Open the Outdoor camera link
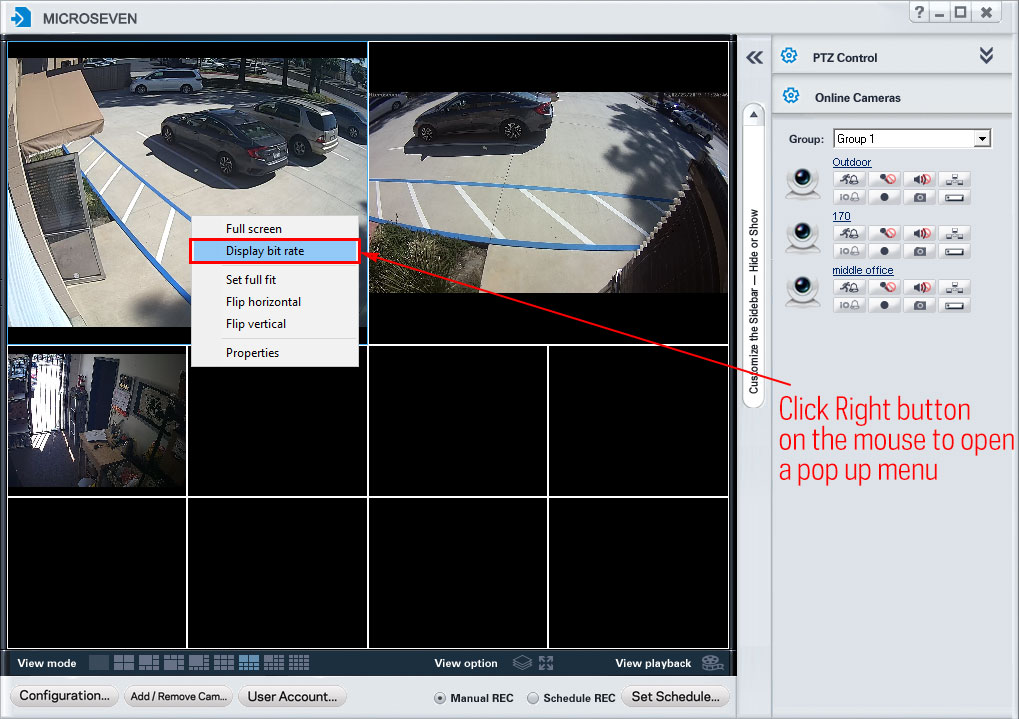Screen dimensions: 1019x719 (x=851, y=162)
